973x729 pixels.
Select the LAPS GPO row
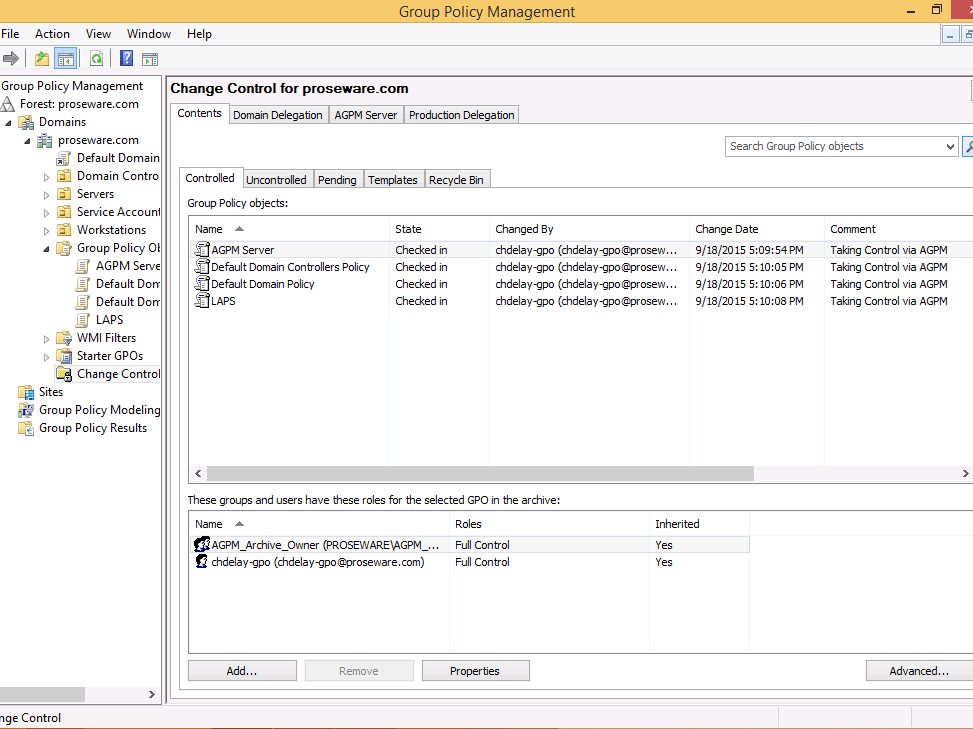pos(224,301)
